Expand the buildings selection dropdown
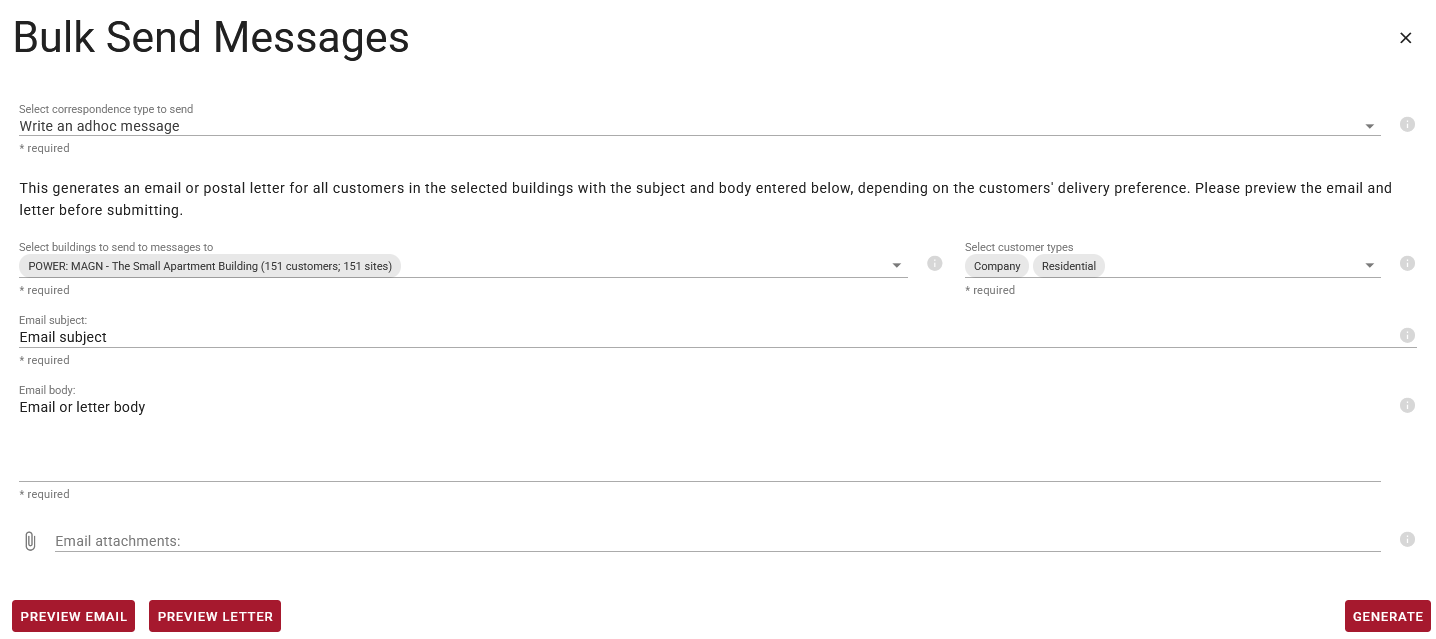Screen dimensions: 1436x639 (x=896, y=266)
